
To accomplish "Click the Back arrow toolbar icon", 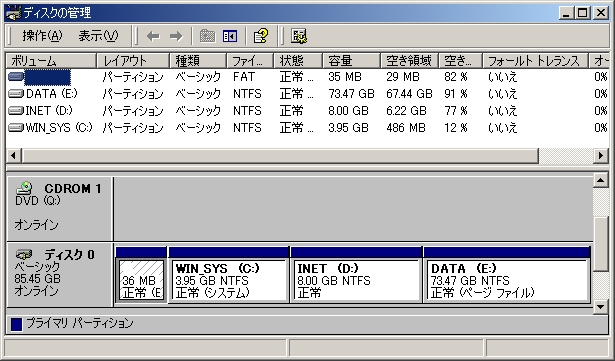I will point(153,36).
